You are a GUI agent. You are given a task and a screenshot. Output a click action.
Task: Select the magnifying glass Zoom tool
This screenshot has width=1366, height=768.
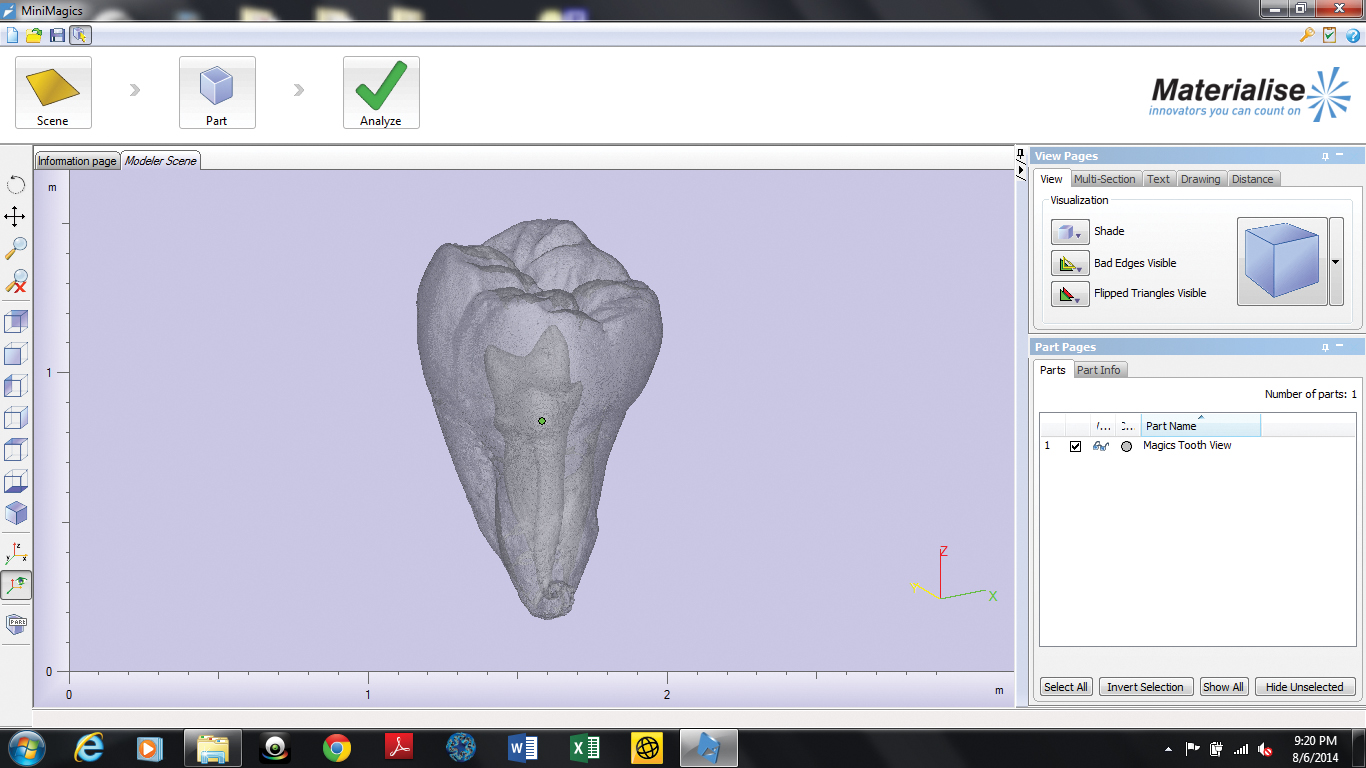16,248
